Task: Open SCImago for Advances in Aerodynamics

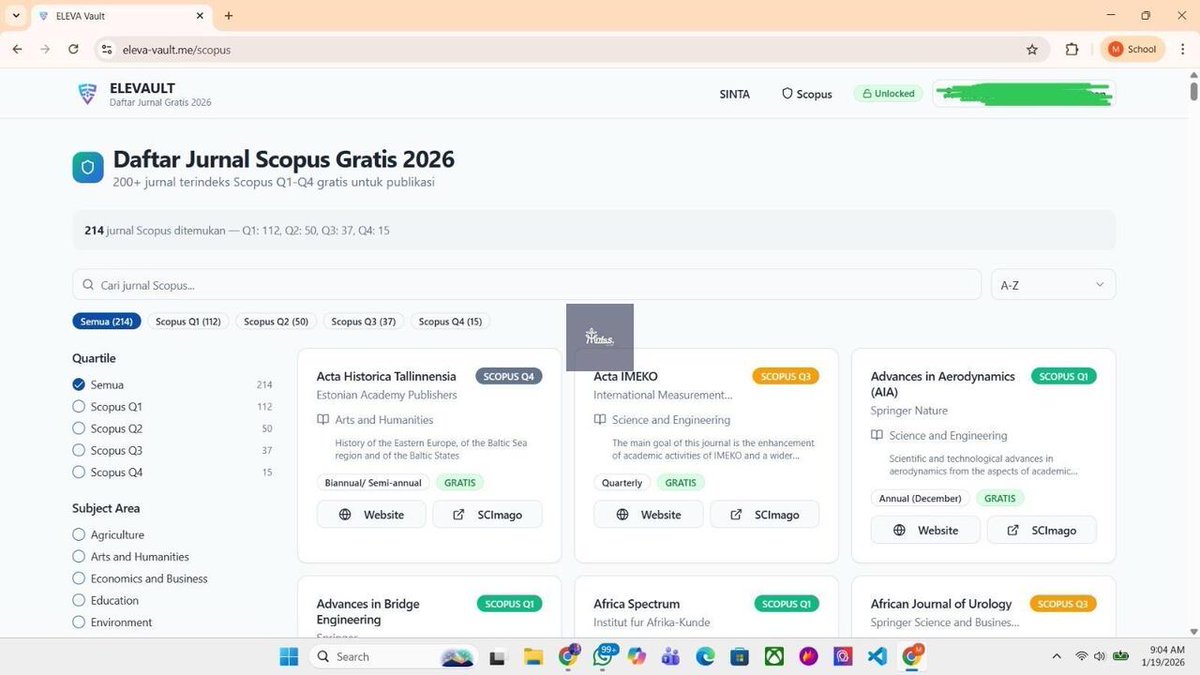Action: (x=1041, y=530)
